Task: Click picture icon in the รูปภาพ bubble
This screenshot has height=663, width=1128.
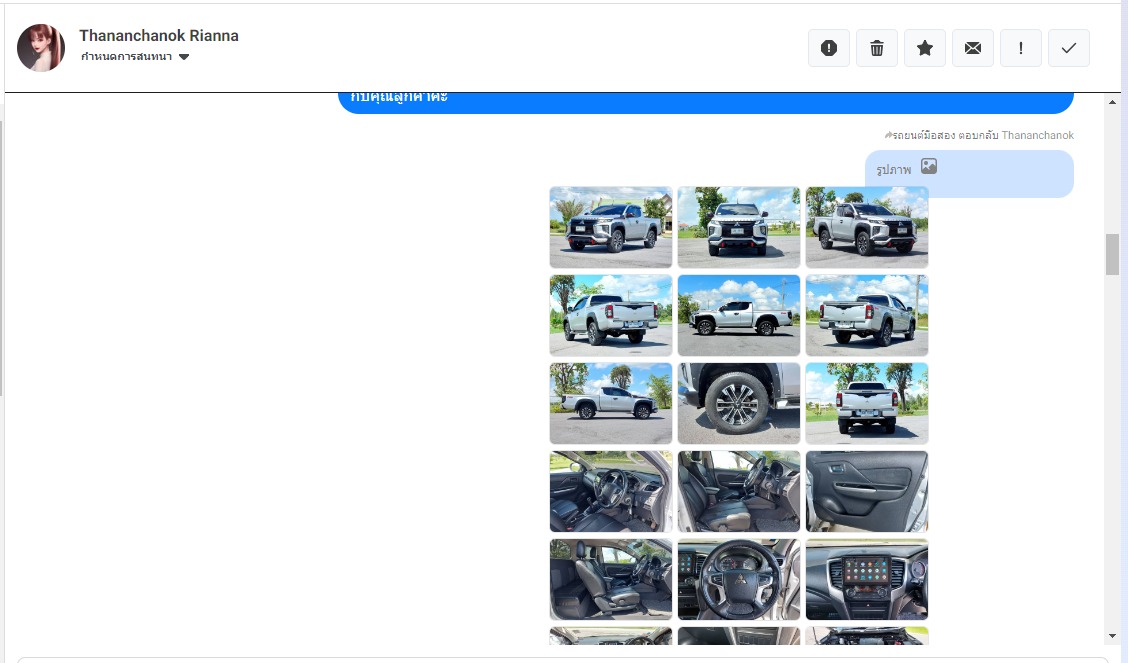Action: [929, 167]
